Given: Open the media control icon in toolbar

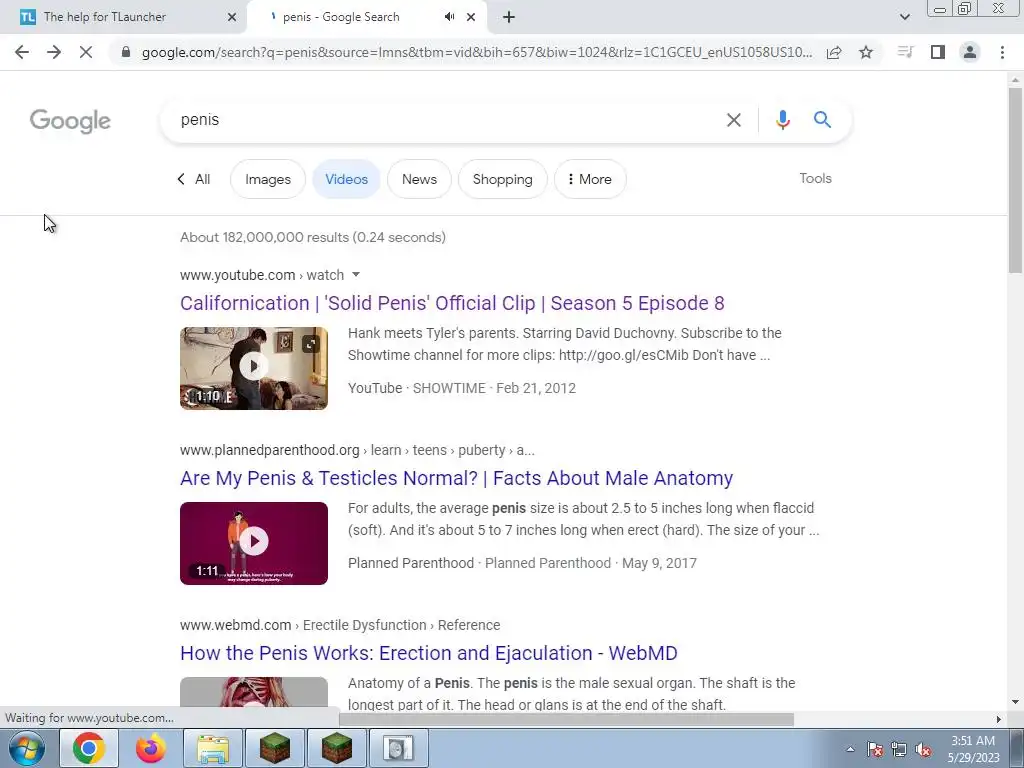Looking at the screenshot, I should click(x=905, y=52).
